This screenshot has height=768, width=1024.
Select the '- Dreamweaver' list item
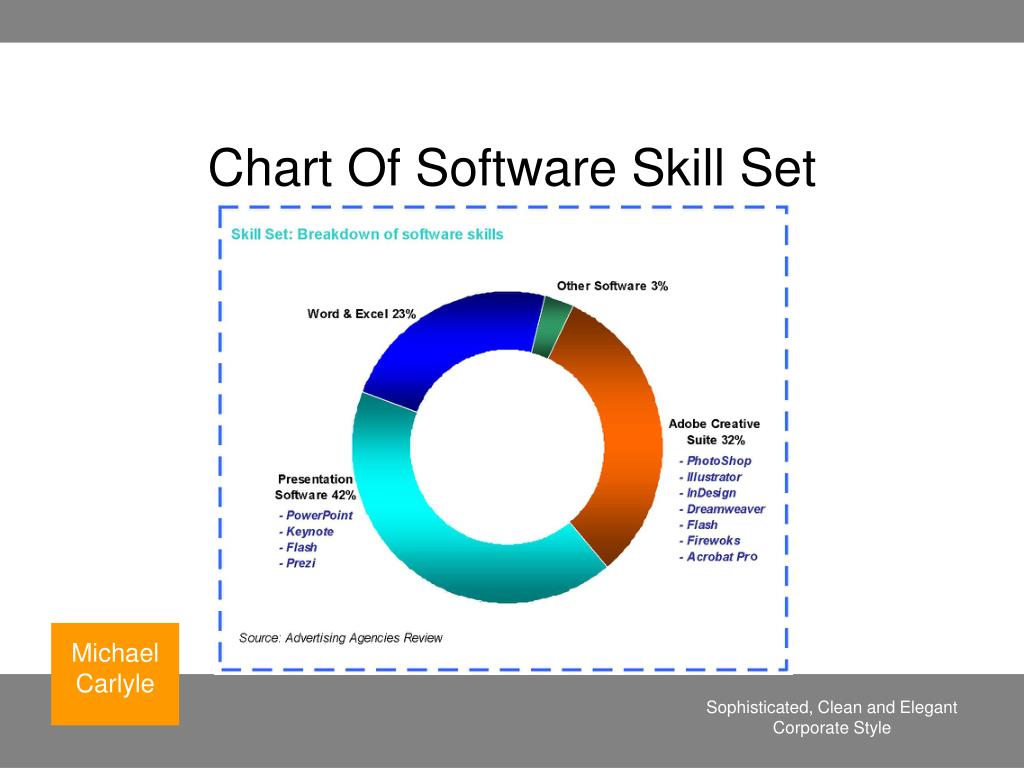[x=722, y=509]
